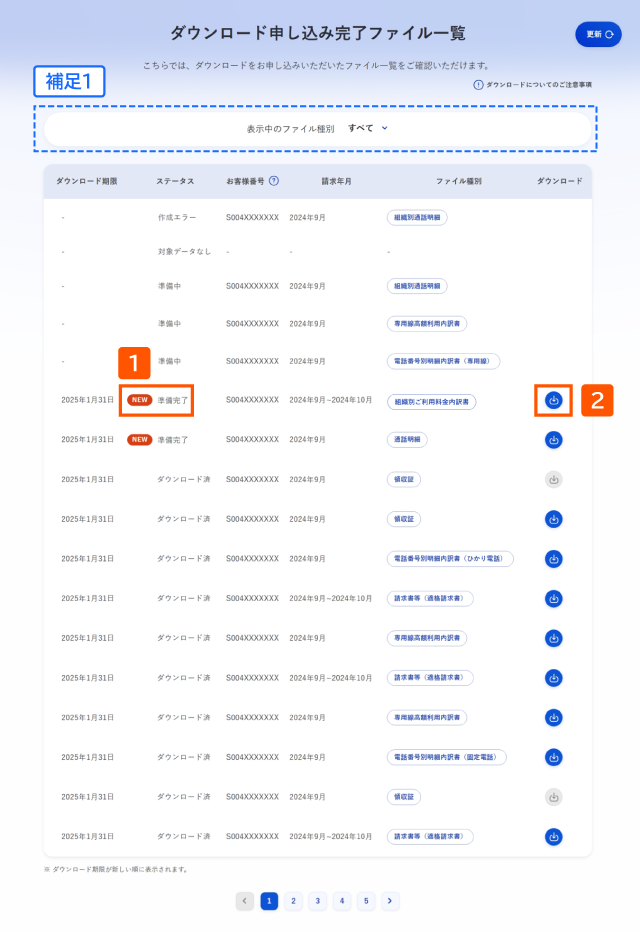Download the last row 請求書等 file
The image size is (640, 941).
(x=554, y=837)
